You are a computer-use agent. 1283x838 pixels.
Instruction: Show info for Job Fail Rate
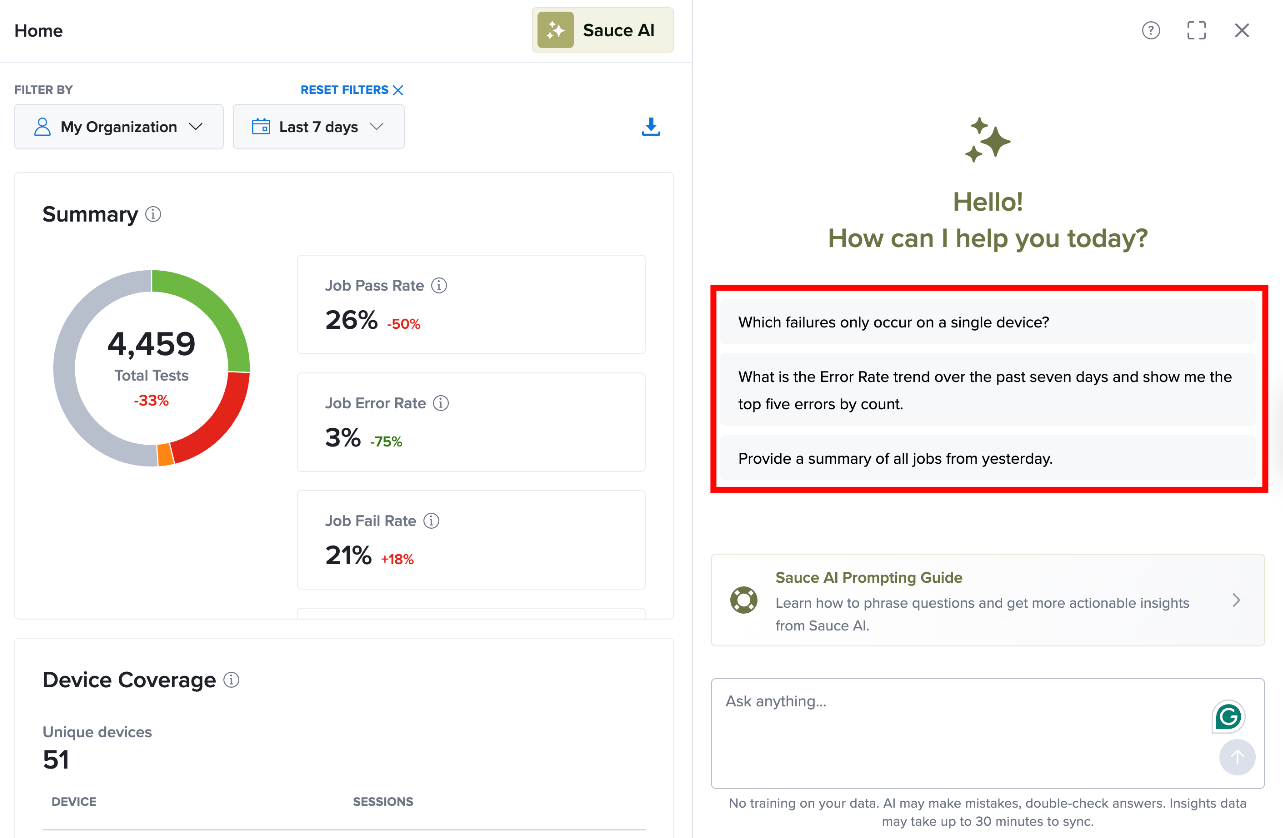[431, 521]
